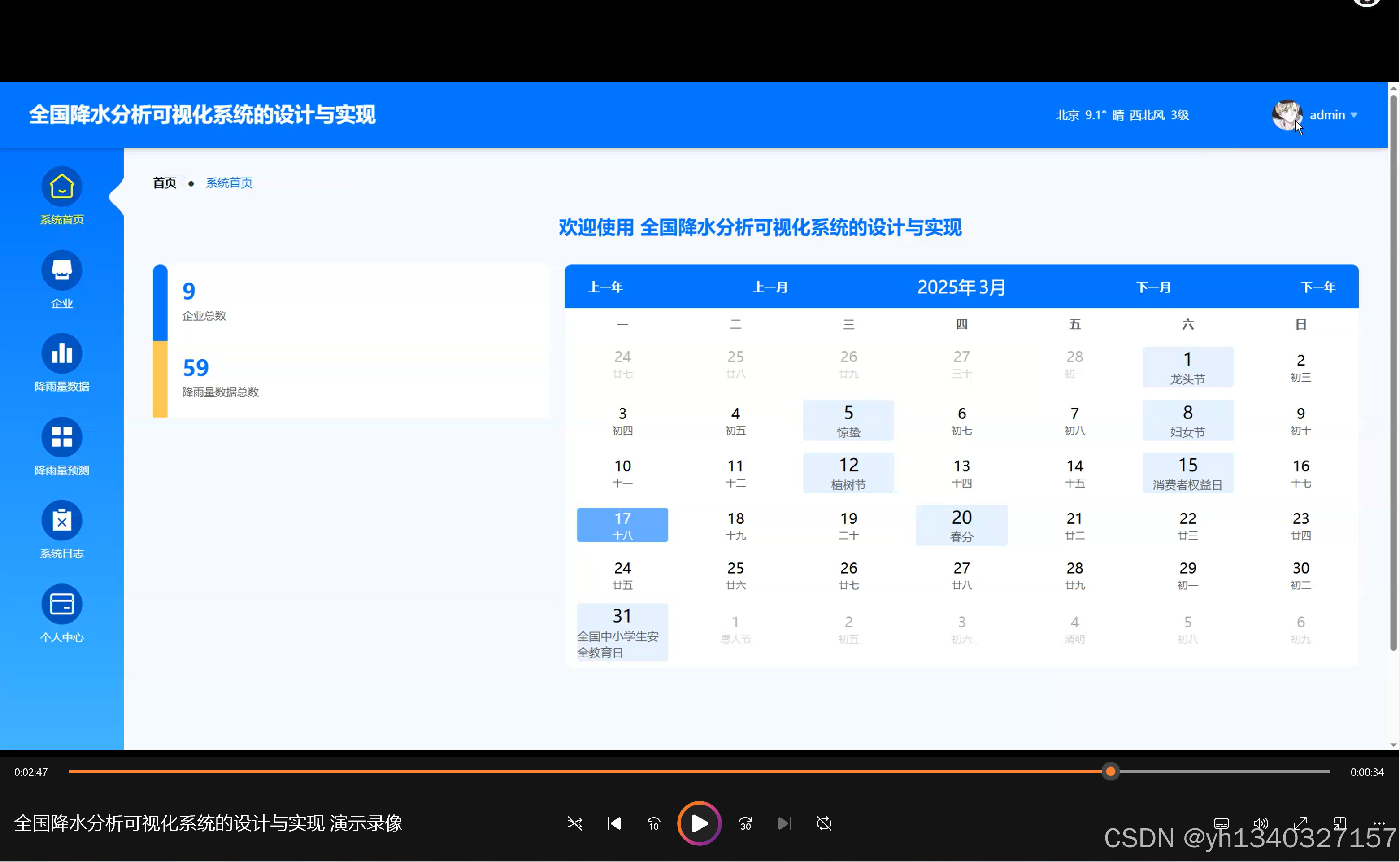The width and height of the screenshot is (1400, 862).
Task: Open the player's more options menu
Action: point(1380,823)
